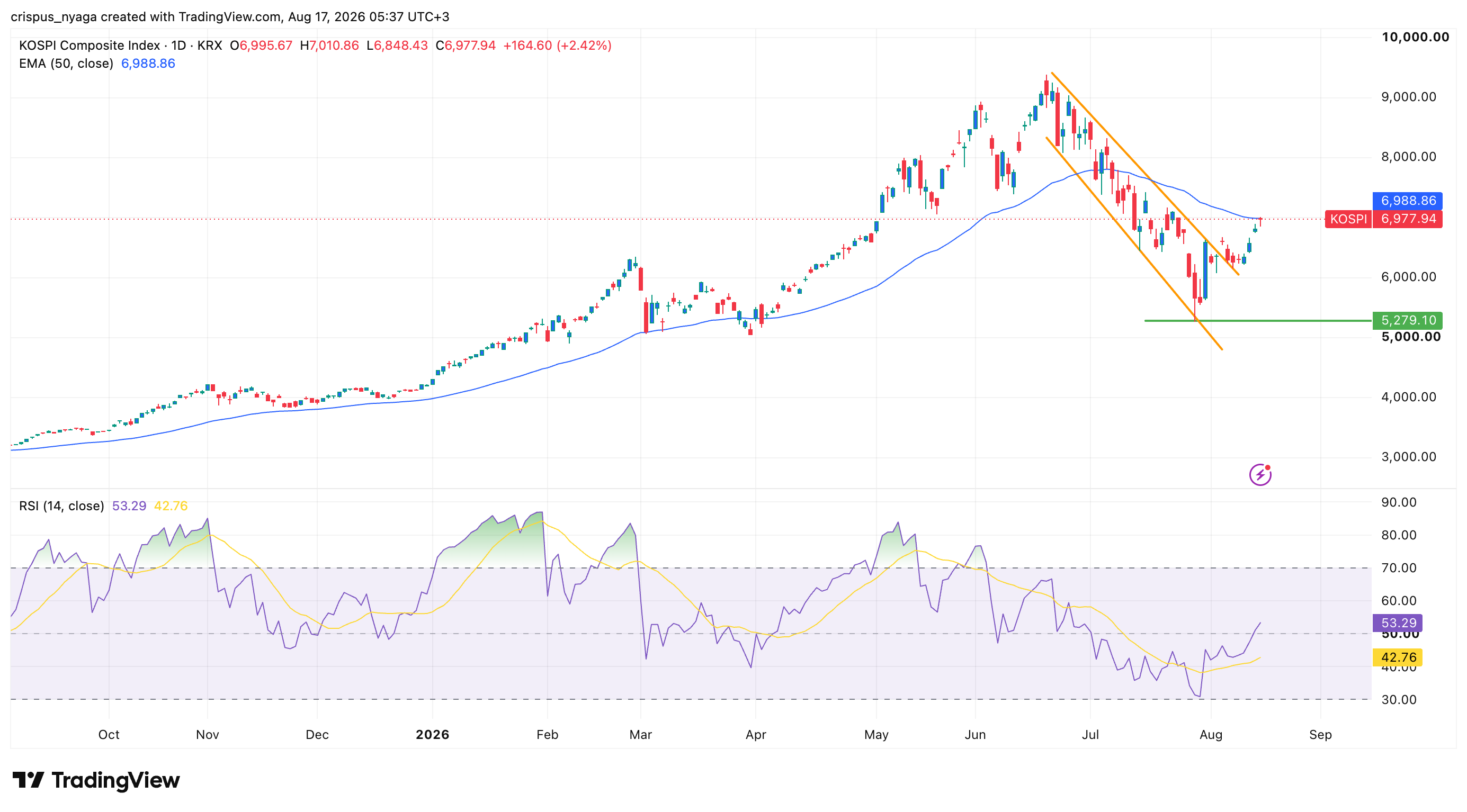Click the 2026 year axis label

coord(432,735)
